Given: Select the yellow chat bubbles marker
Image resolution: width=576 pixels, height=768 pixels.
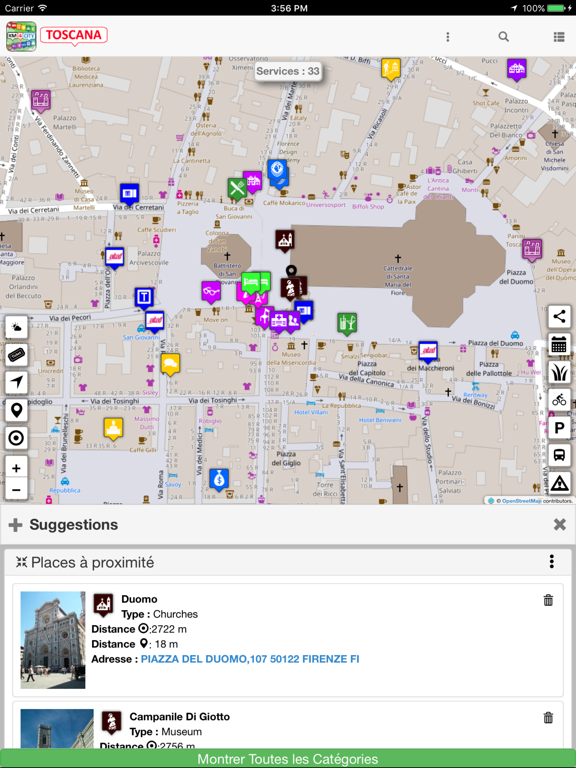Looking at the screenshot, I should [x=170, y=364].
